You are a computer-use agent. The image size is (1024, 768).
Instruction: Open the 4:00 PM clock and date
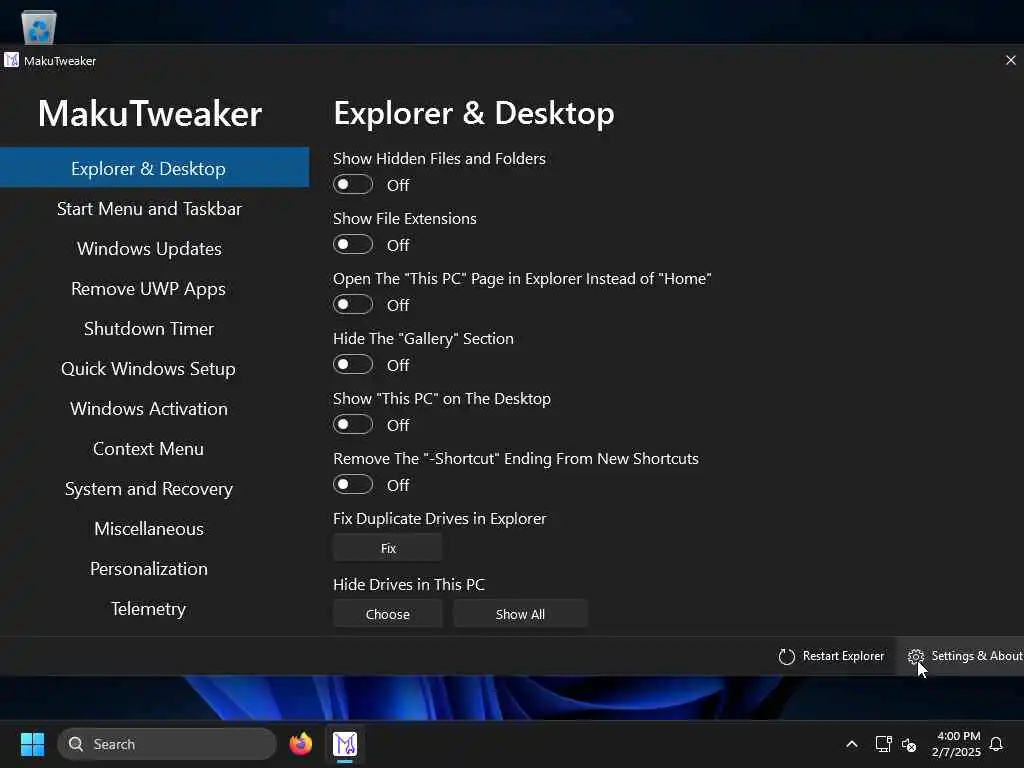(x=957, y=744)
